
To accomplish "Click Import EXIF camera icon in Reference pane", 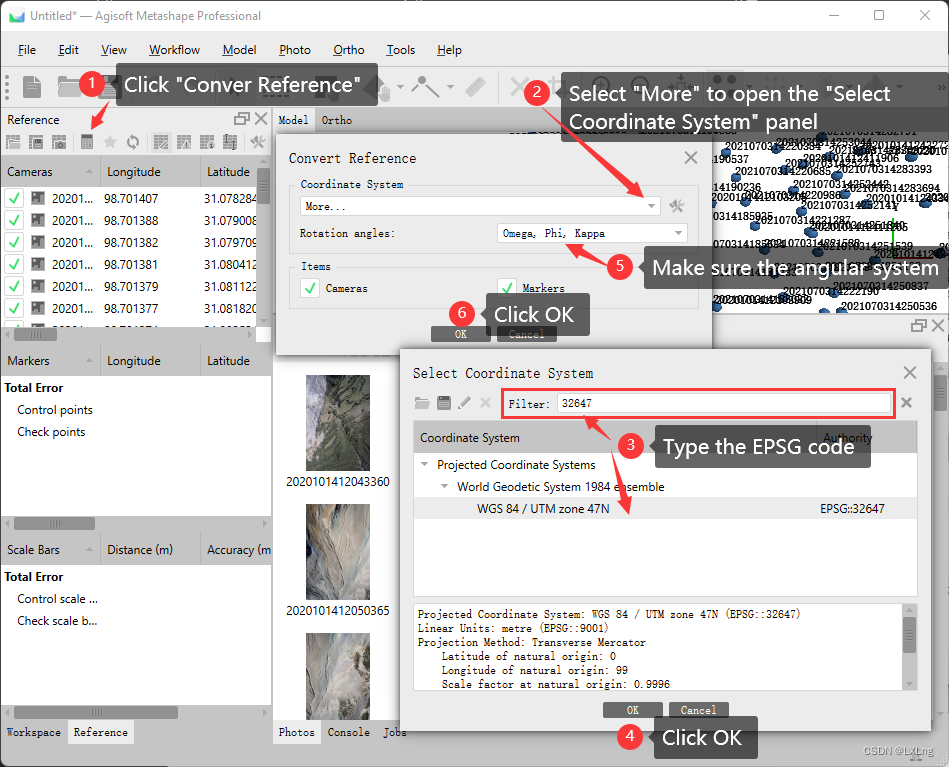I will [59, 142].
